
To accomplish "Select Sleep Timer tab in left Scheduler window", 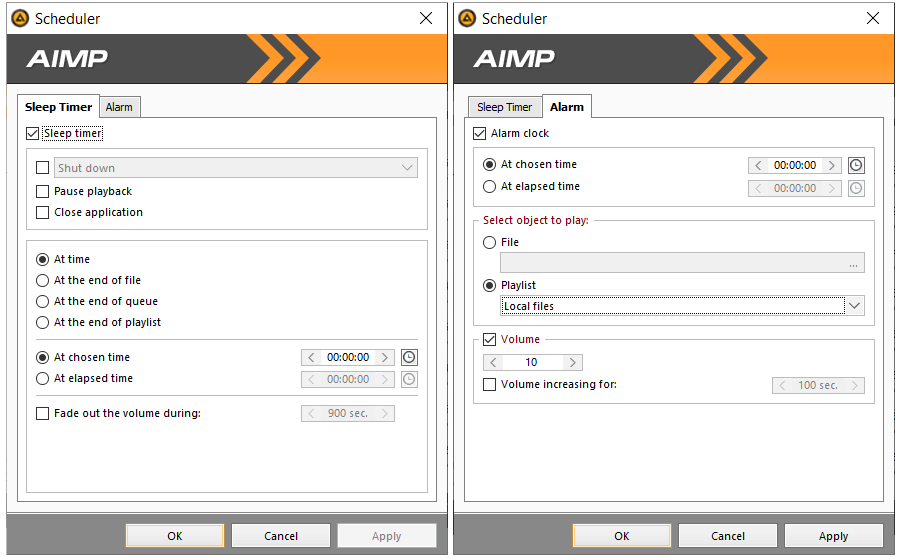I will point(59,107).
